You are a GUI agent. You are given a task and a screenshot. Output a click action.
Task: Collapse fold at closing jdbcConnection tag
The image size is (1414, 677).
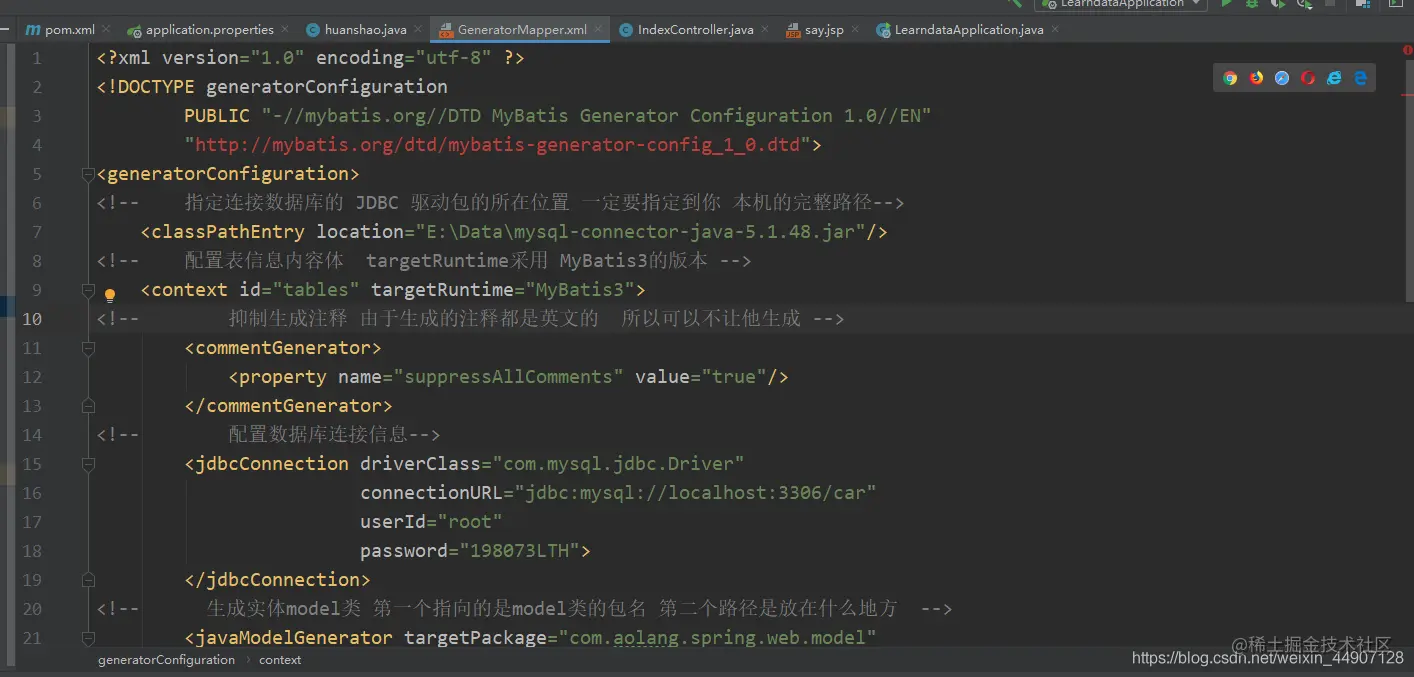pos(87,580)
